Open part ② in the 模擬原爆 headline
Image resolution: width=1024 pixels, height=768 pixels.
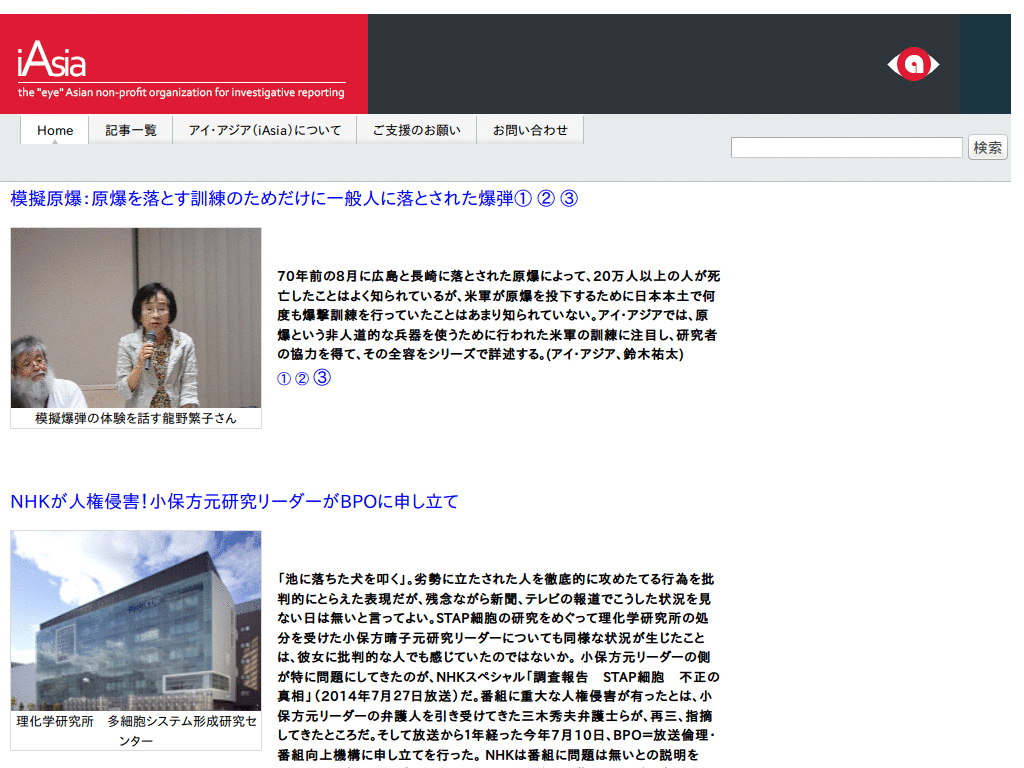546,199
